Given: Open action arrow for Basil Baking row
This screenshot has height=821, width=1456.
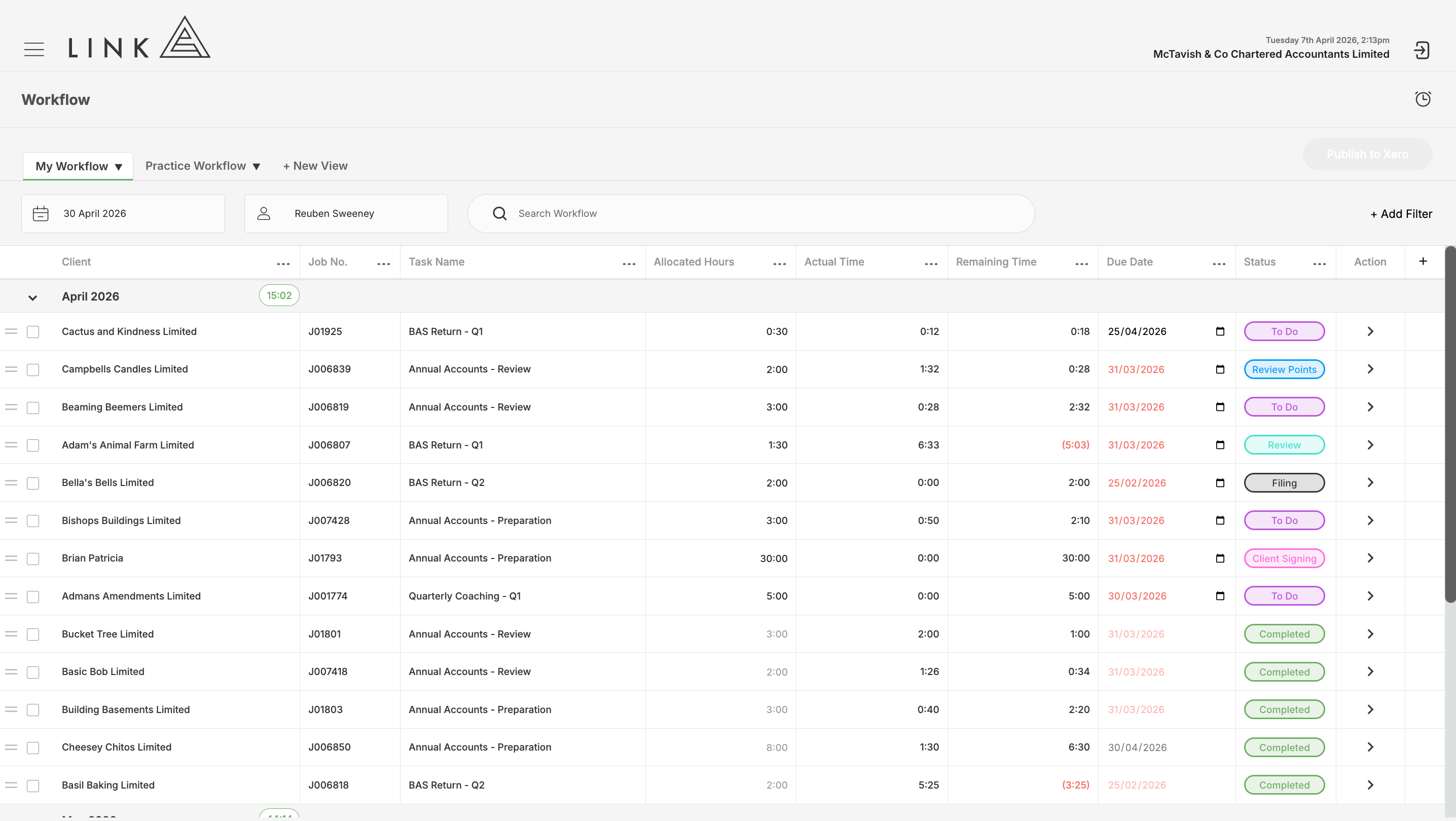Looking at the screenshot, I should point(1370,785).
